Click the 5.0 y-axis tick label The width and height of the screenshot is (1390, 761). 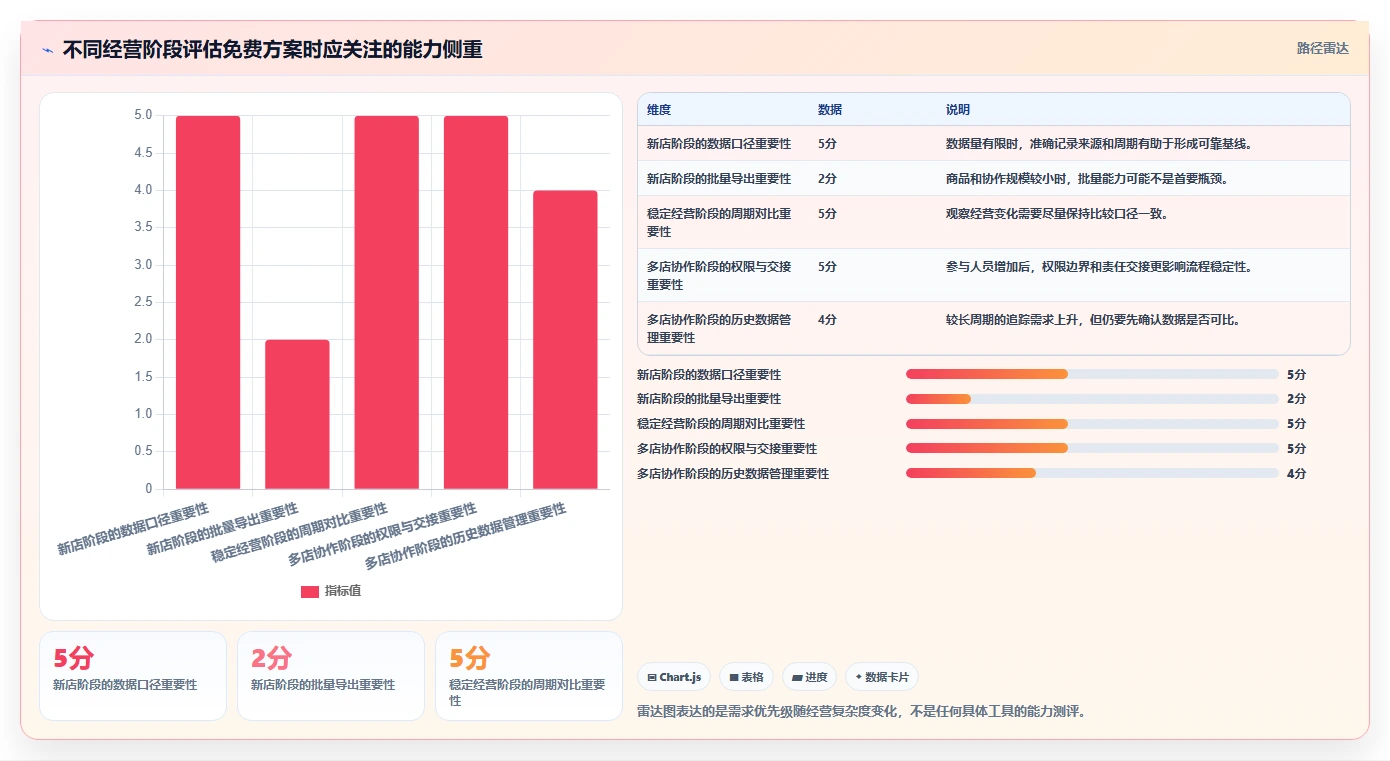tap(143, 115)
